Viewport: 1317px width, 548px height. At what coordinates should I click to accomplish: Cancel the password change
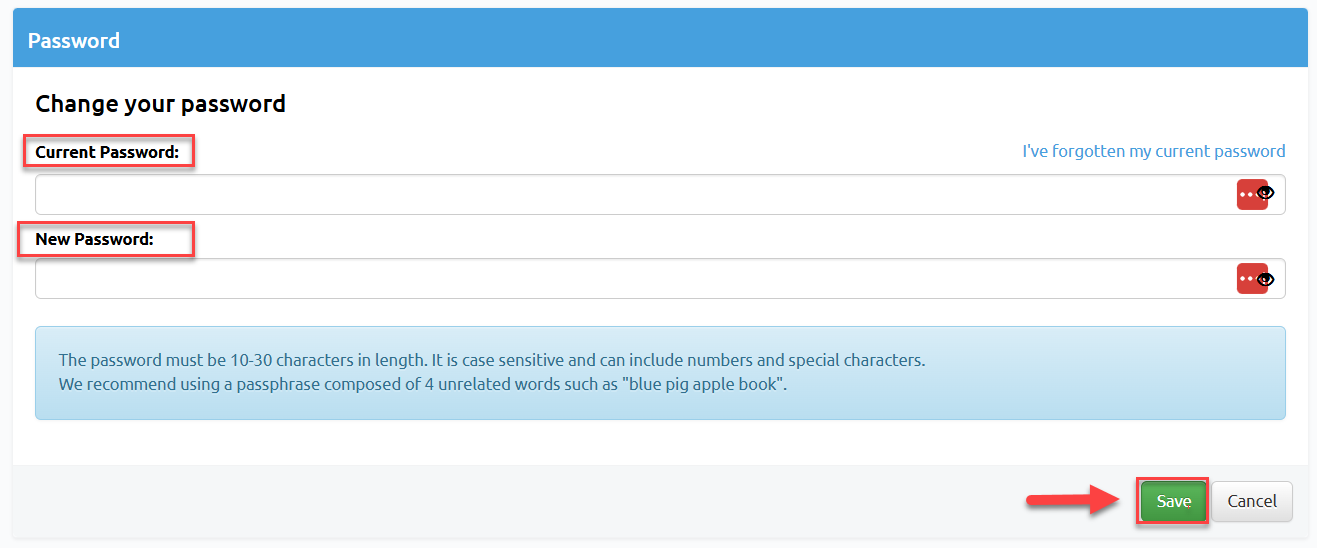coord(1251,501)
